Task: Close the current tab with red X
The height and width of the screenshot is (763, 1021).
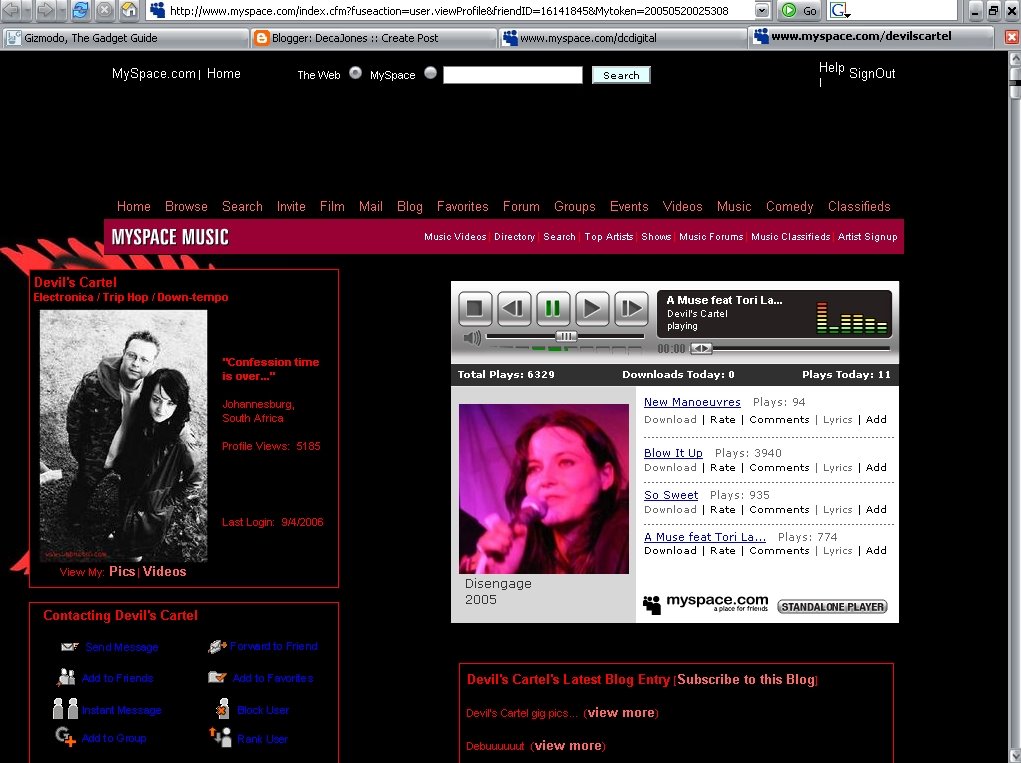Action: click(1011, 37)
